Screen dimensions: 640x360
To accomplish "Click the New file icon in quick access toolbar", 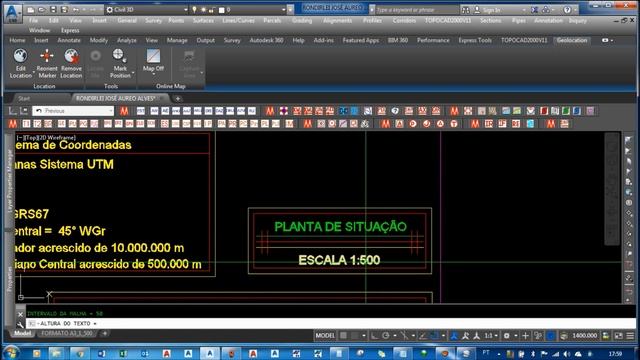I will coord(31,9).
